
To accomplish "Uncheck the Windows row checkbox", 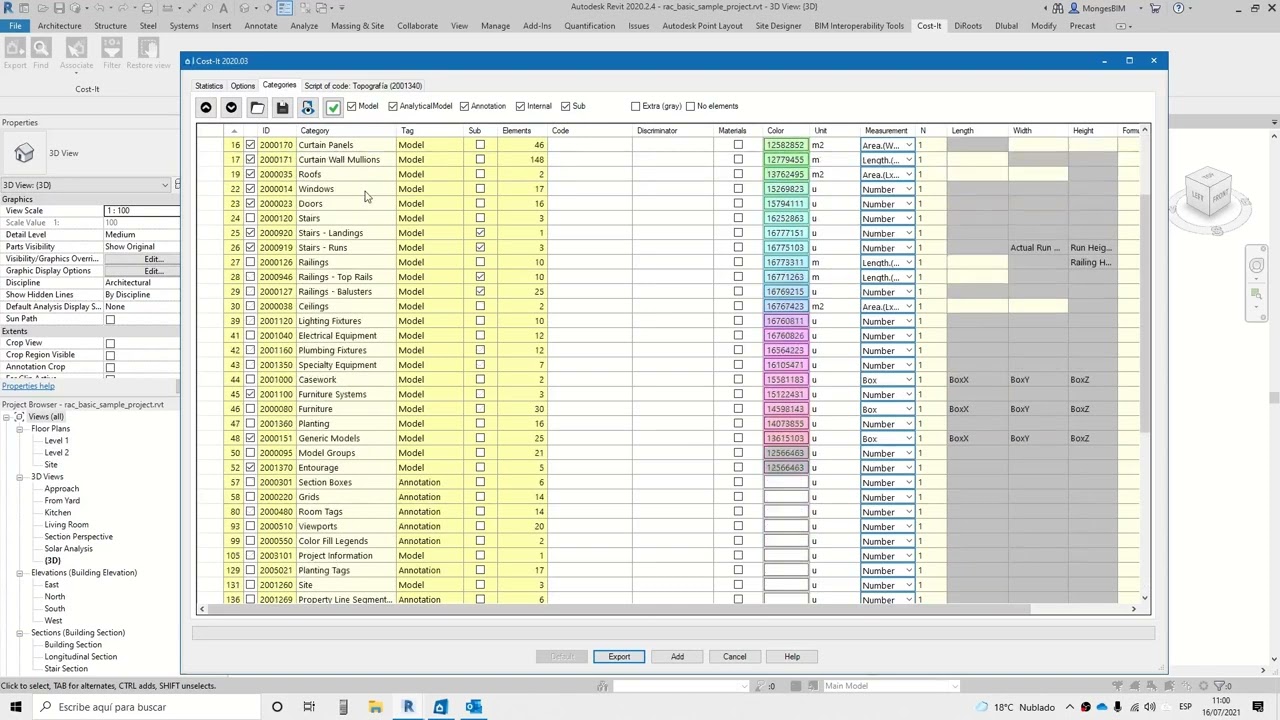I will (x=250, y=189).
